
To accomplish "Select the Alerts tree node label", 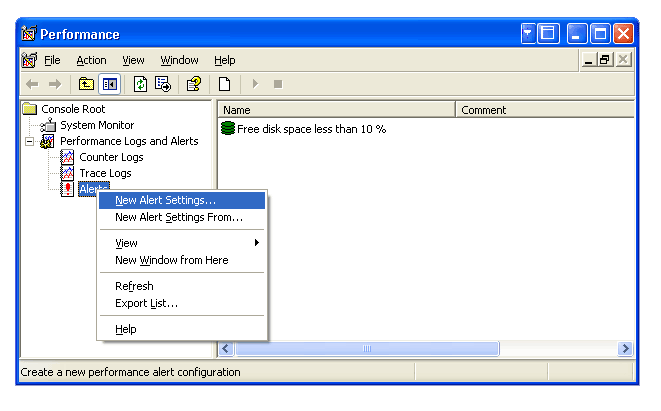I will [94, 189].
